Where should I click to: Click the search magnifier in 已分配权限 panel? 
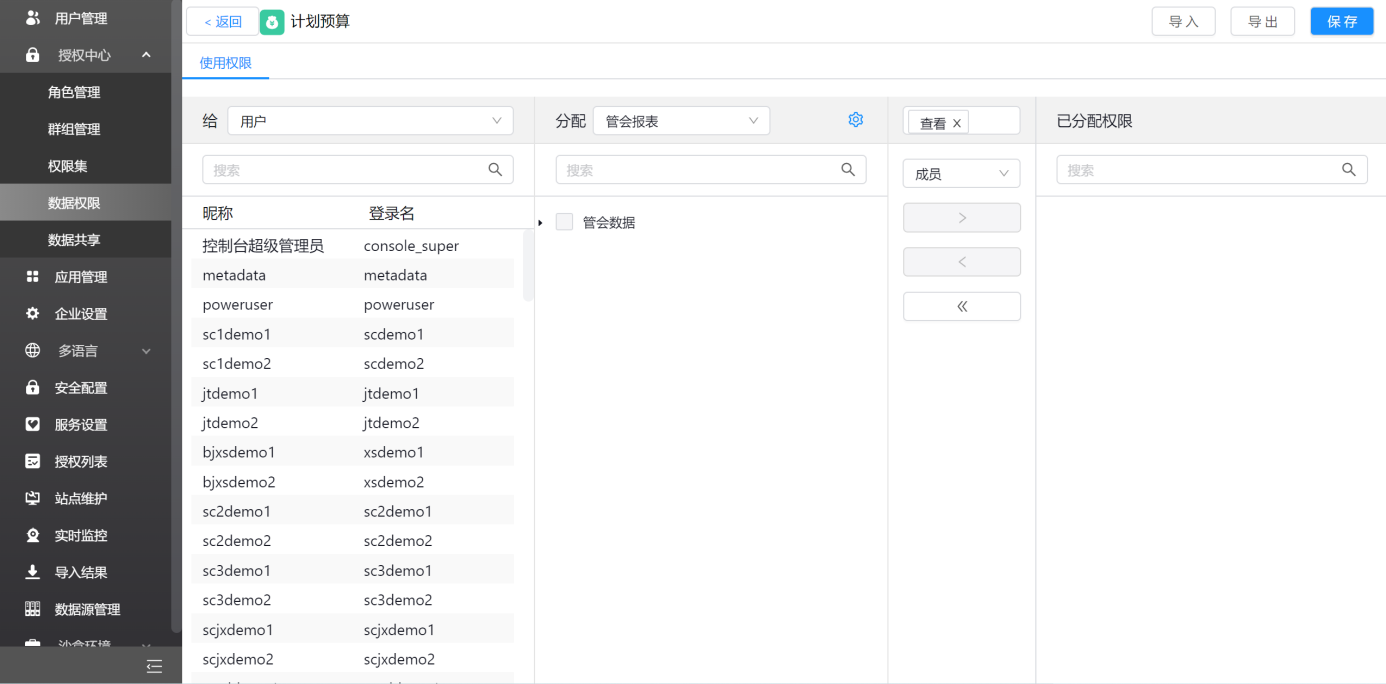click(x=1349, y=170)
